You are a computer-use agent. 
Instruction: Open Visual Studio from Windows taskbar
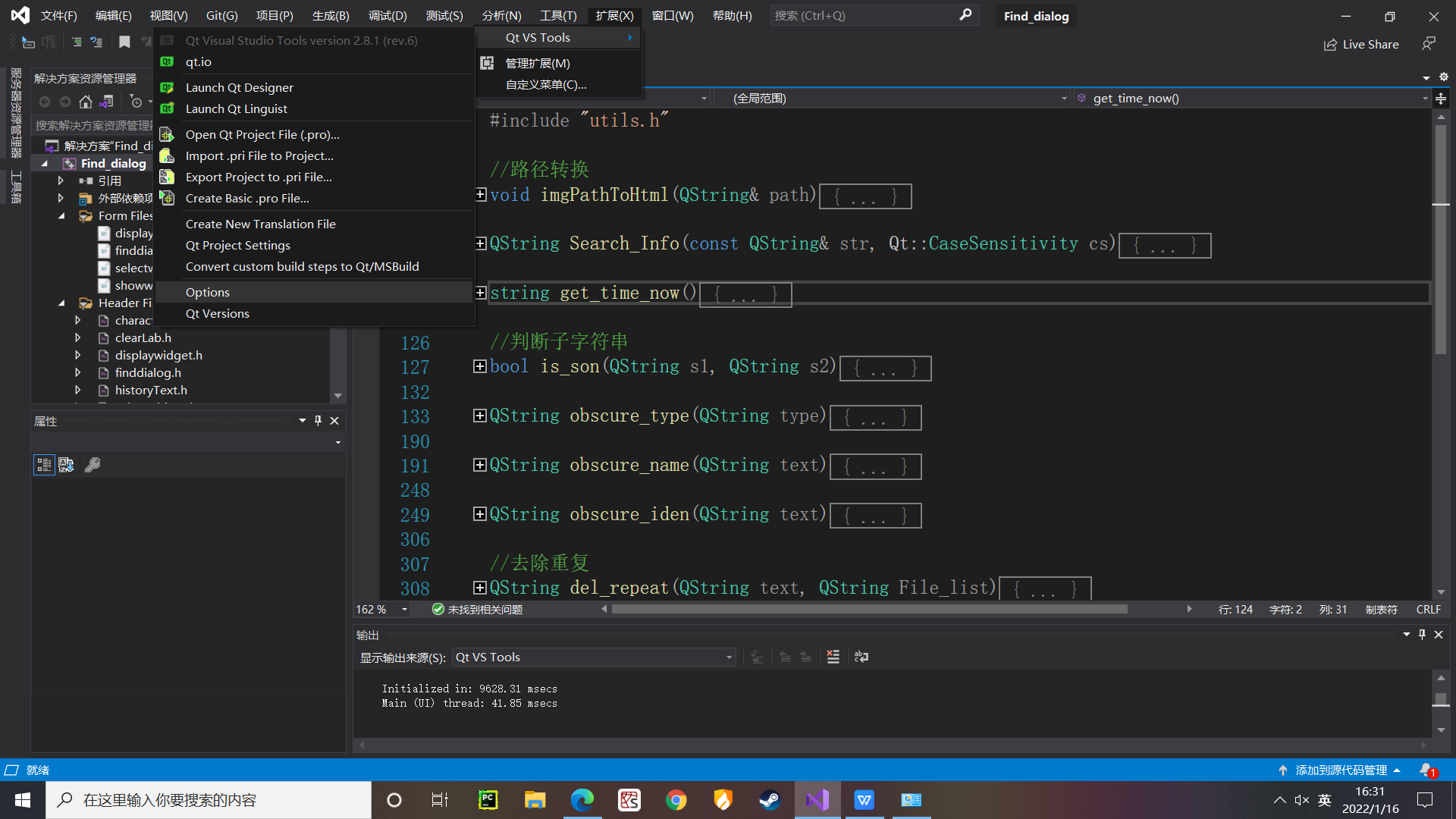click(817, 800)
